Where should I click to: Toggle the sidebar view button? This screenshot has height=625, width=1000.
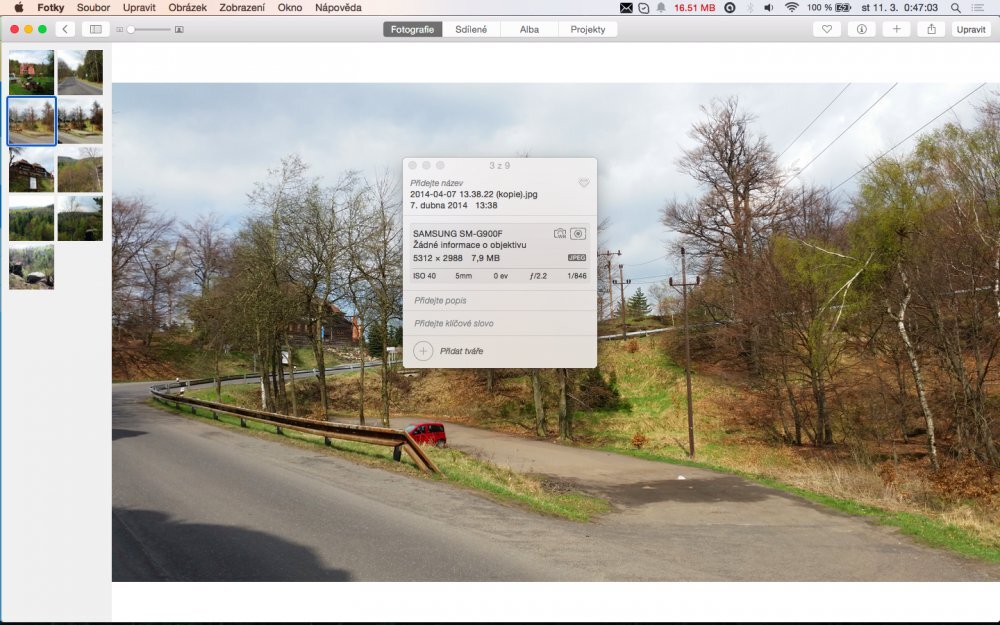[x=96, y=30]
